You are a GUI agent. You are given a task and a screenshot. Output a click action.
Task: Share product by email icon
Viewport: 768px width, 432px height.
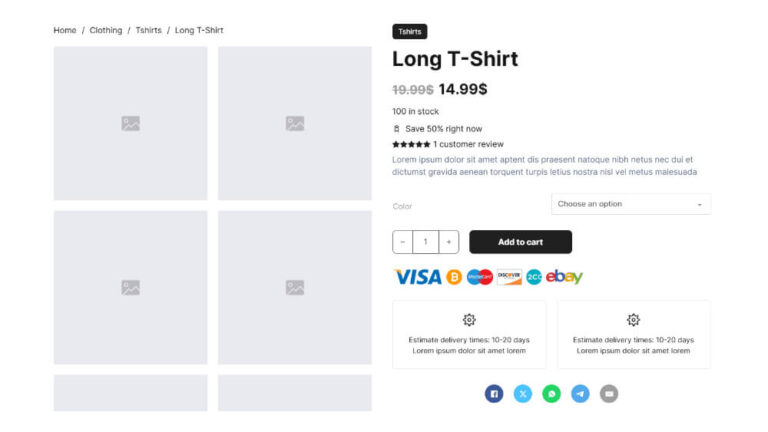tap(608, 394)
